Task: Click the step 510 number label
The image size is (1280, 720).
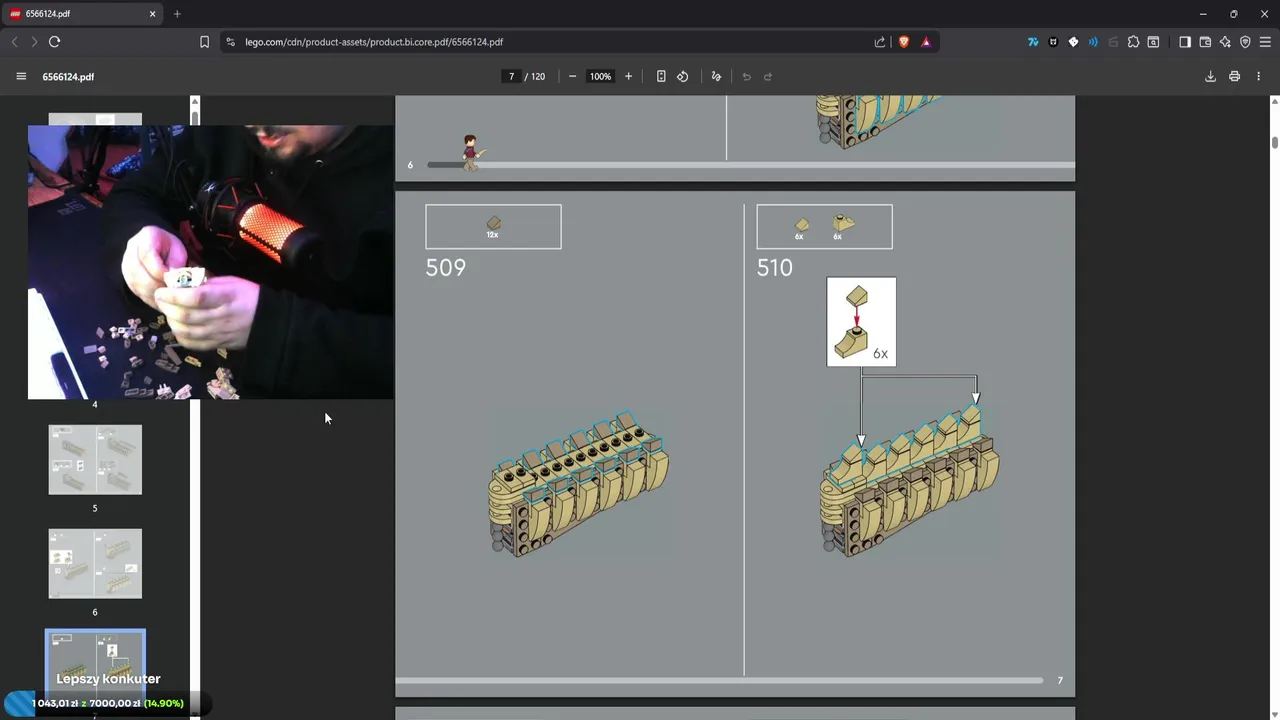Action: pos(775,267)
